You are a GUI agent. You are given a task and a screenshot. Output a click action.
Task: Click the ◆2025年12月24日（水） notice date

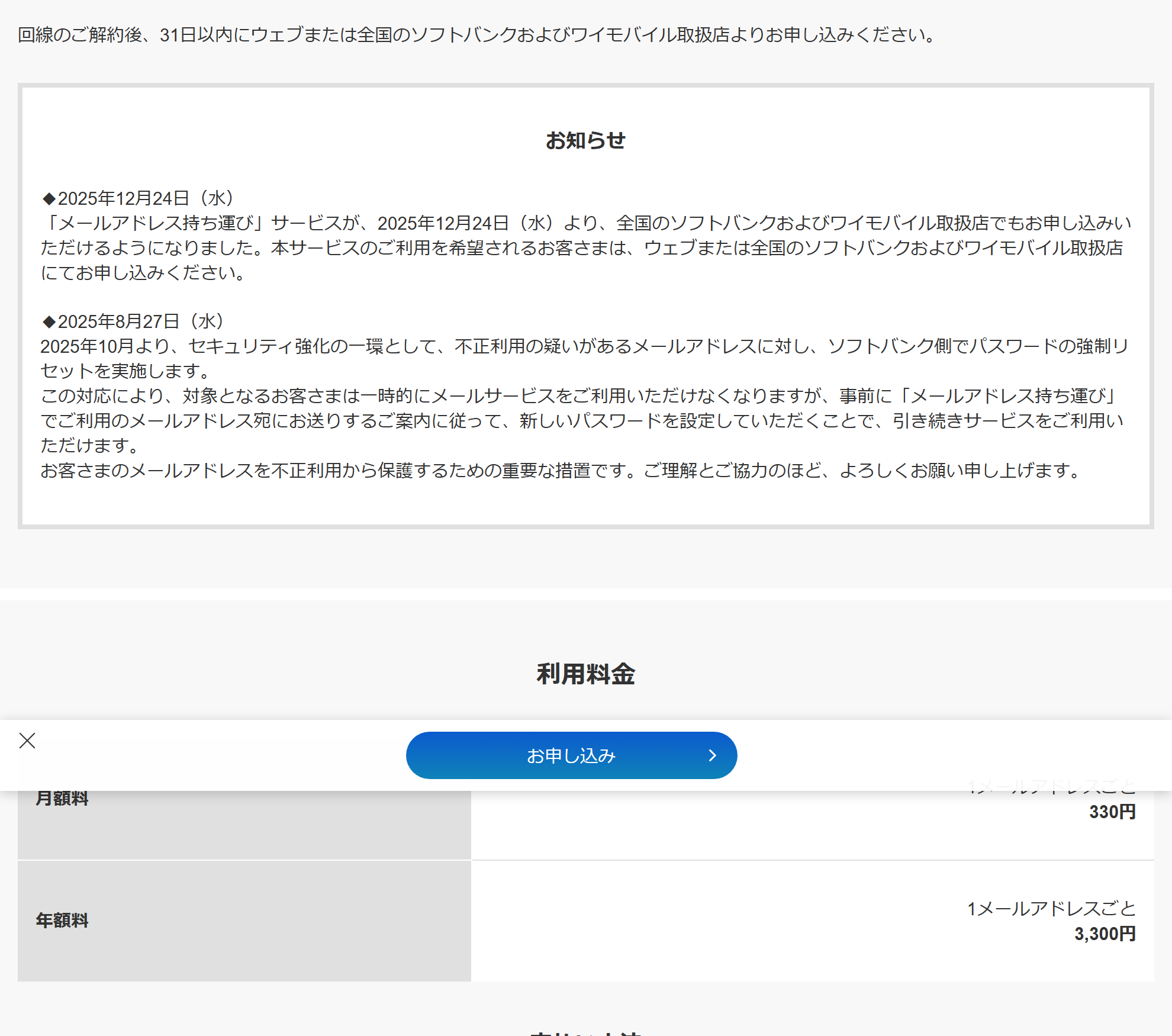pos(137,198)
